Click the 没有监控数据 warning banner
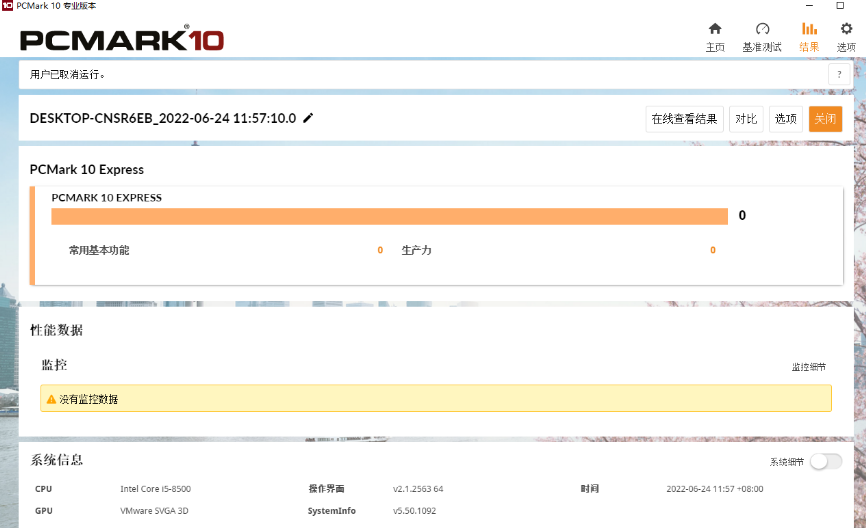 436,398
